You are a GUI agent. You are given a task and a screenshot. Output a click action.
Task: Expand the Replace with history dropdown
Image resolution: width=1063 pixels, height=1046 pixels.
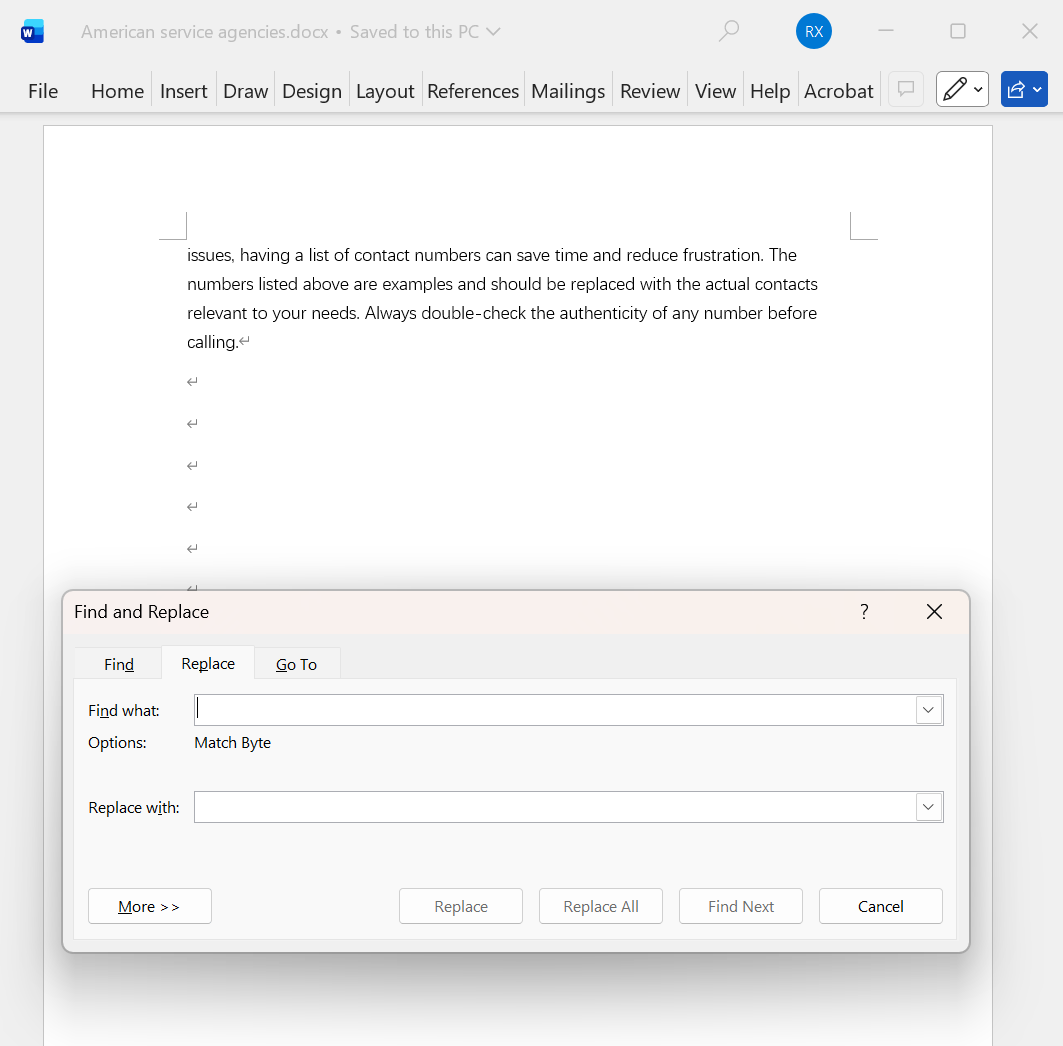[x=928, y=806]
